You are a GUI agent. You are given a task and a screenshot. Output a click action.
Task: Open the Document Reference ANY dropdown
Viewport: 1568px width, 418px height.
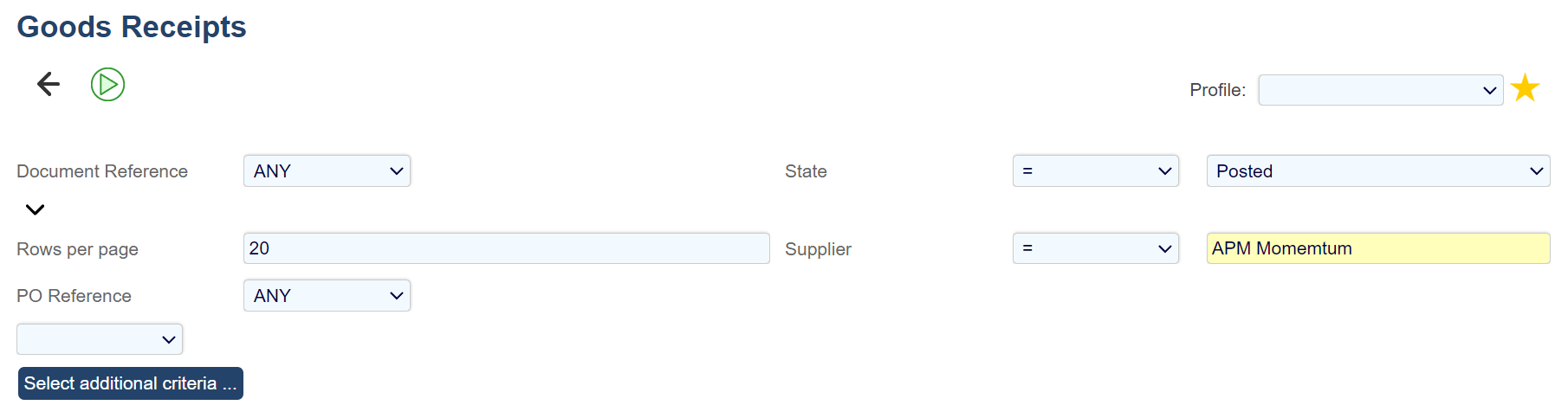327,171
